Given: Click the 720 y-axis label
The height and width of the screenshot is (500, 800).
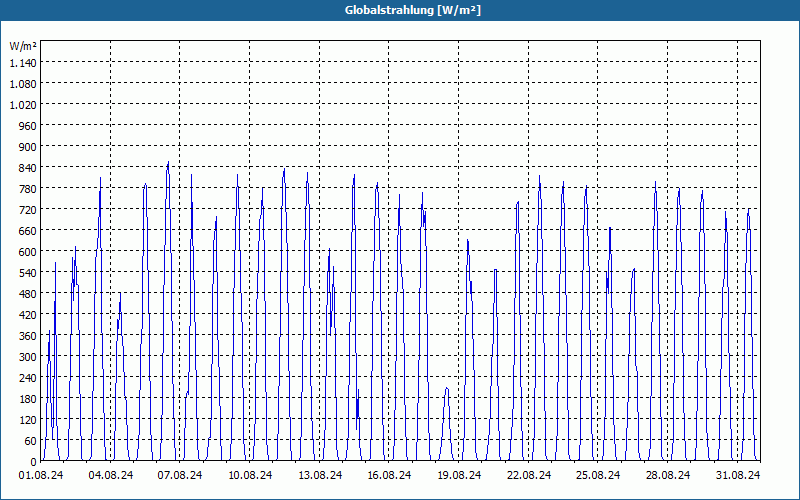Looking at the screenshot, I should click(28, 210).
